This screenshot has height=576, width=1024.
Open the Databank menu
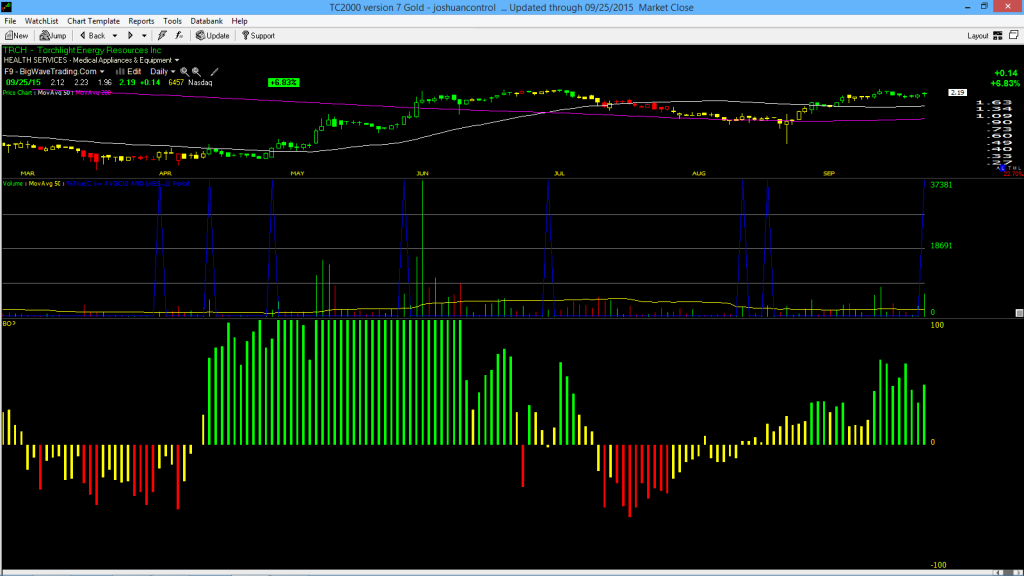206,21
